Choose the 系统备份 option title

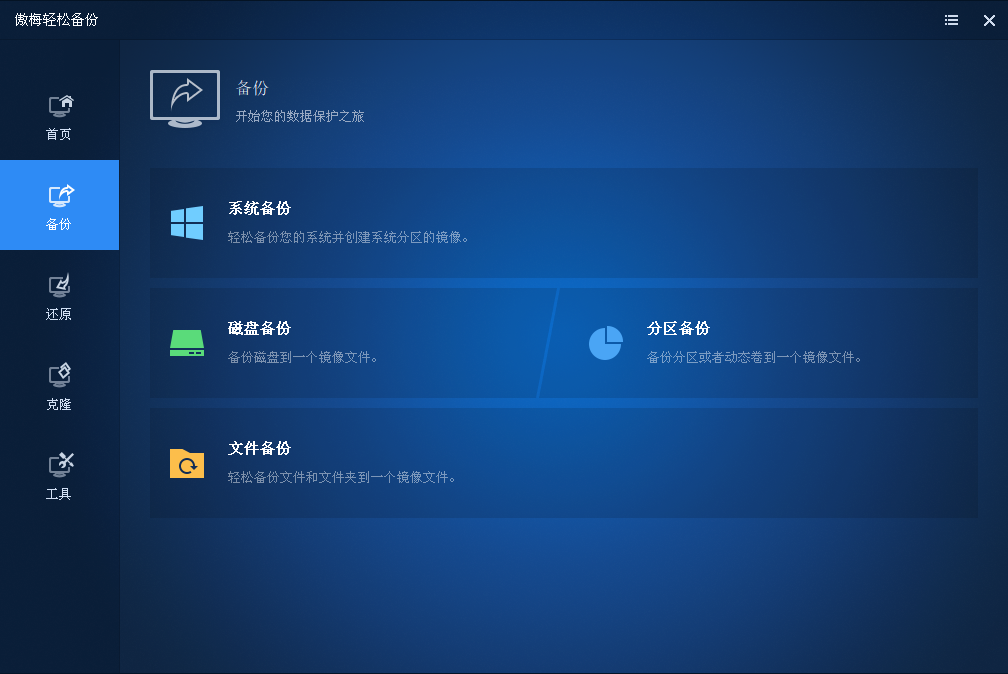tap(259, 209)
